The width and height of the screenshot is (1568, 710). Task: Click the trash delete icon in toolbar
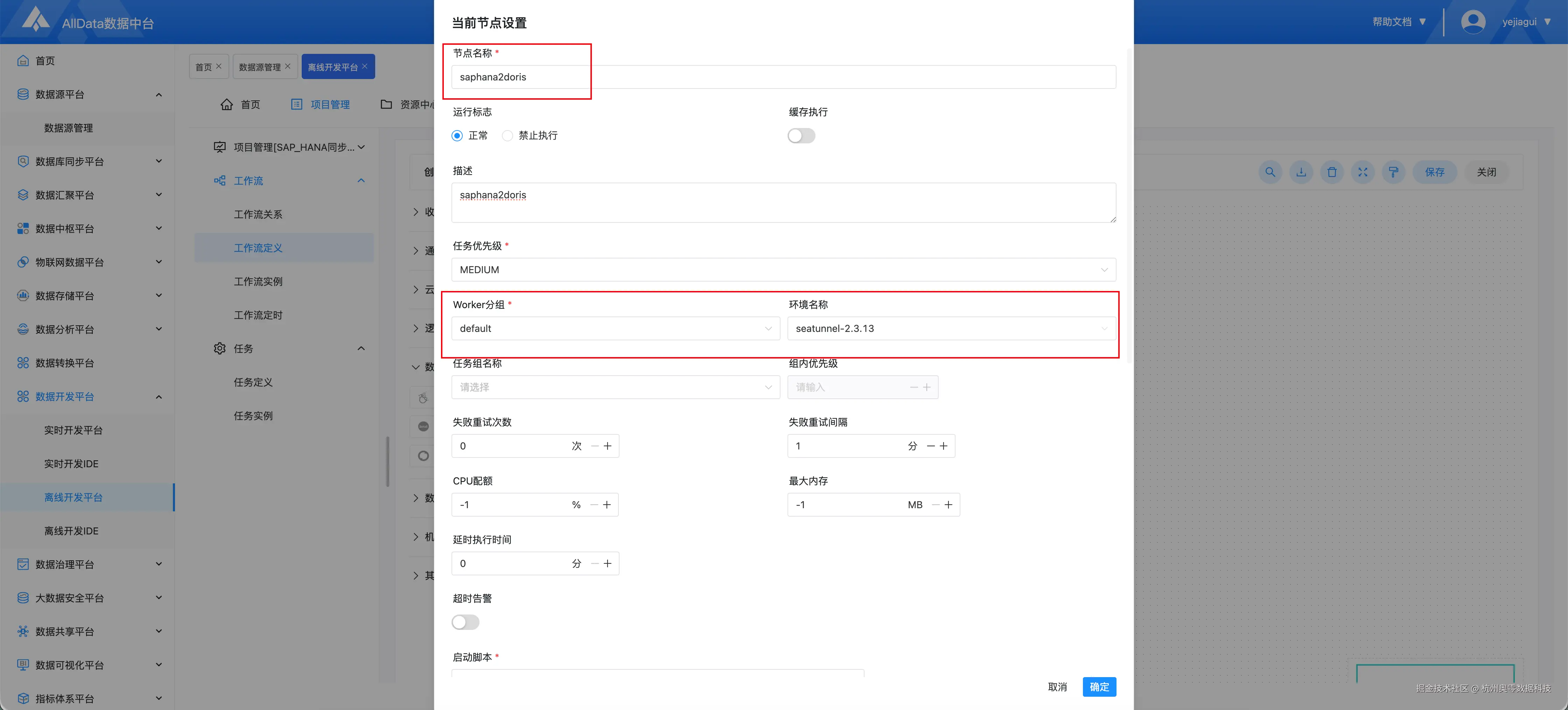tap(1332, 172)
